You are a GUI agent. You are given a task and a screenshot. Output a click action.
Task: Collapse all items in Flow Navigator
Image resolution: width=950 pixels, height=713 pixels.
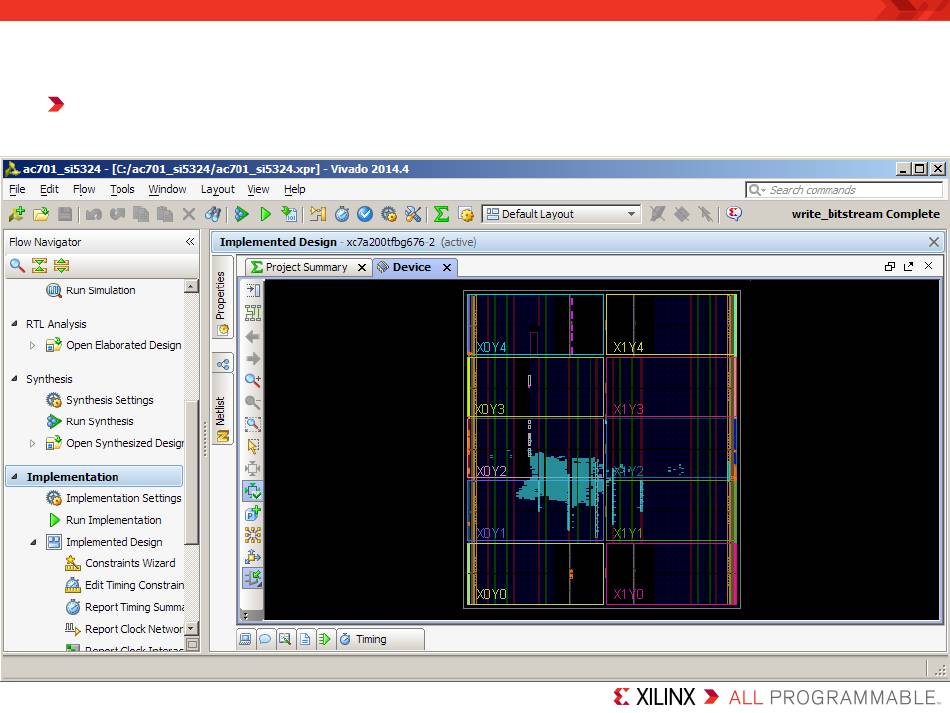pyautogui.click(x=39, y=265)
